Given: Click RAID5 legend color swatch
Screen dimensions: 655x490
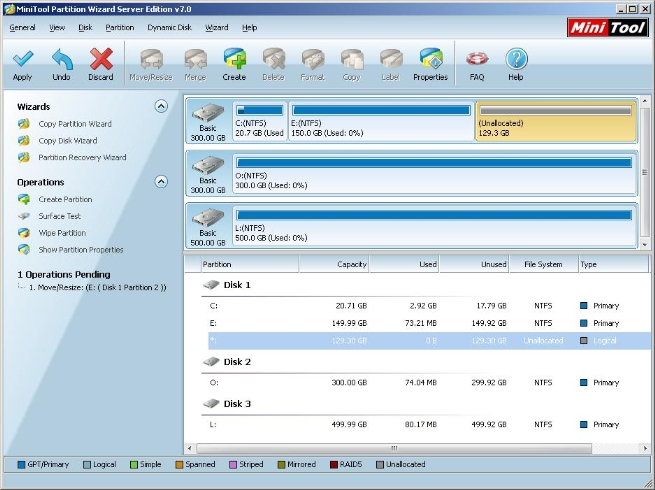Looking at the screenshot, I should (334, 465).
